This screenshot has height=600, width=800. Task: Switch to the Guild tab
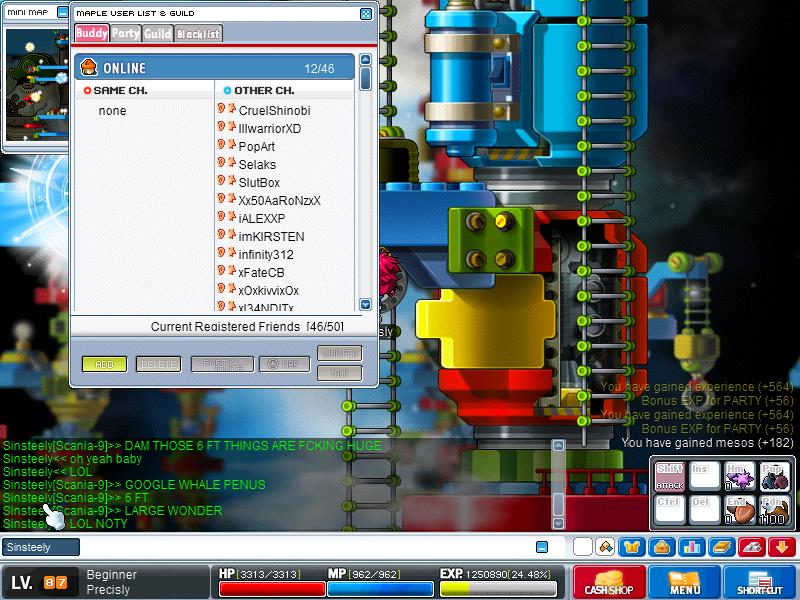[x=158, y=33]
